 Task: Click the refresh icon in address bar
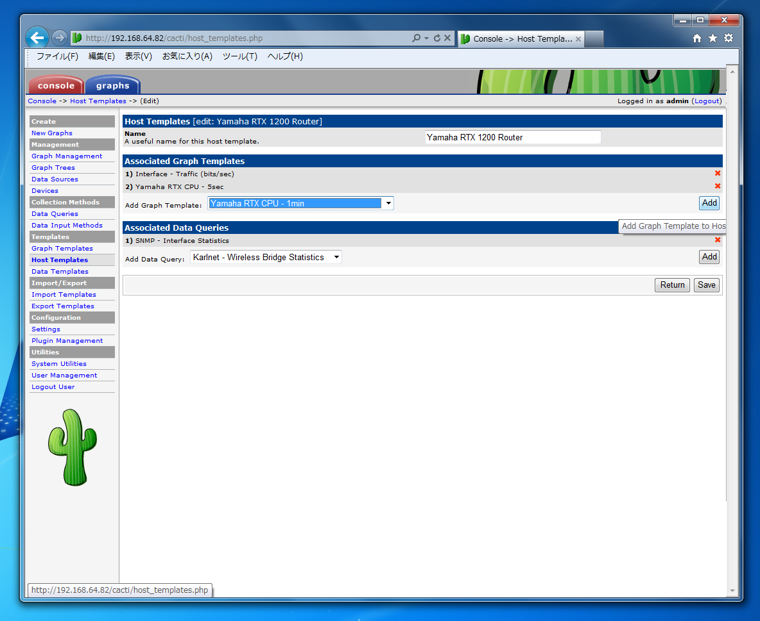click(x=437, y=38)
